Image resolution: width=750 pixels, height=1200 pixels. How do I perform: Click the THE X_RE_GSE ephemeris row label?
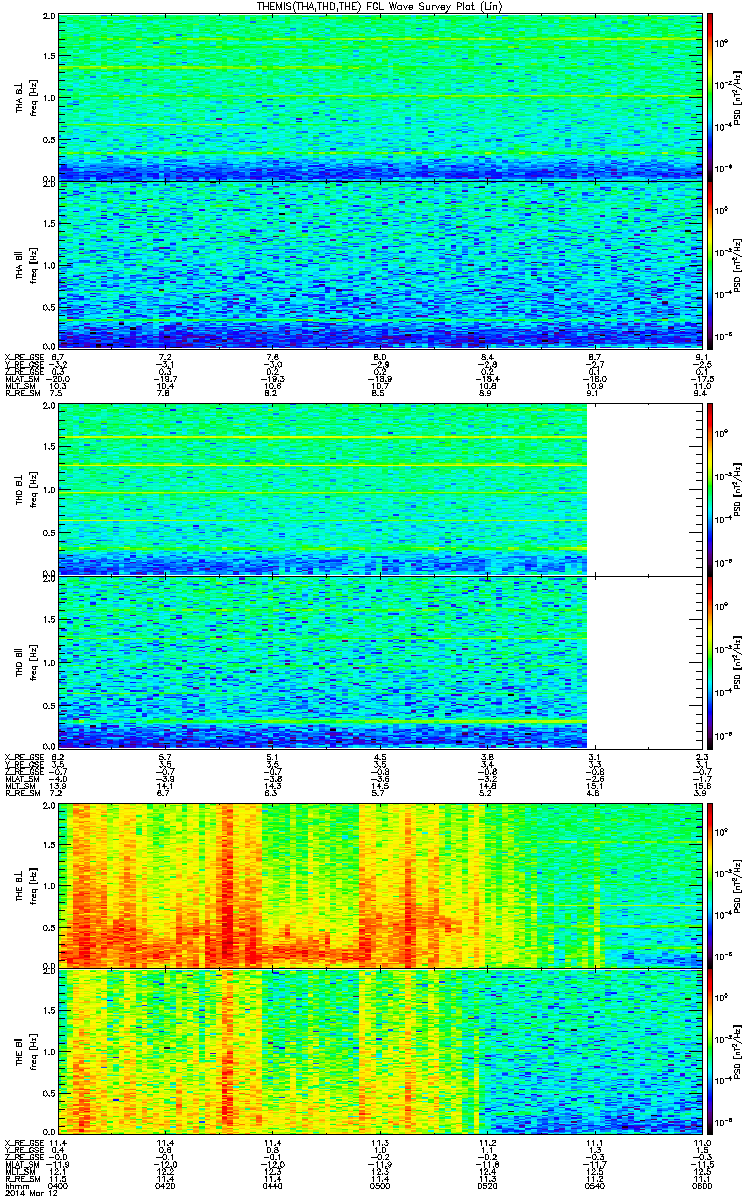(x=24, y=1142)
